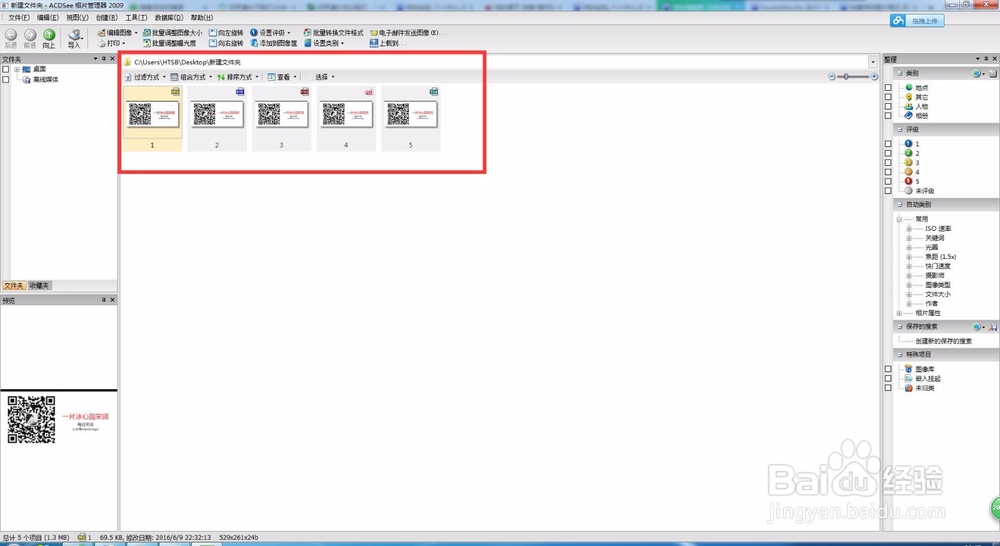Open 编辑图像 (Edit Image) tool
The width and height of the screenshot is (1000, 546).
point(117,33)
